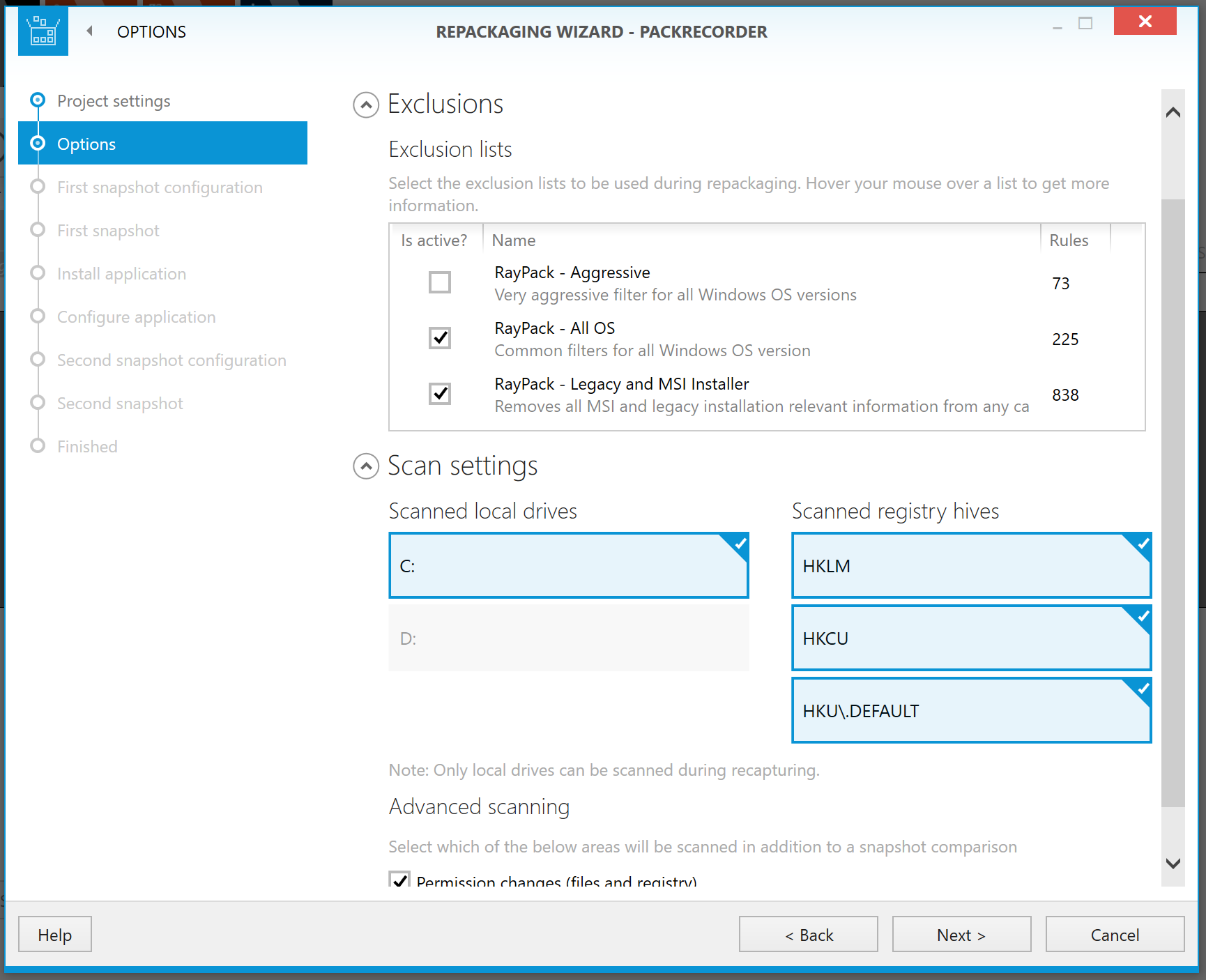
Task: Open the First snapshot step
Action: [108, 230]
